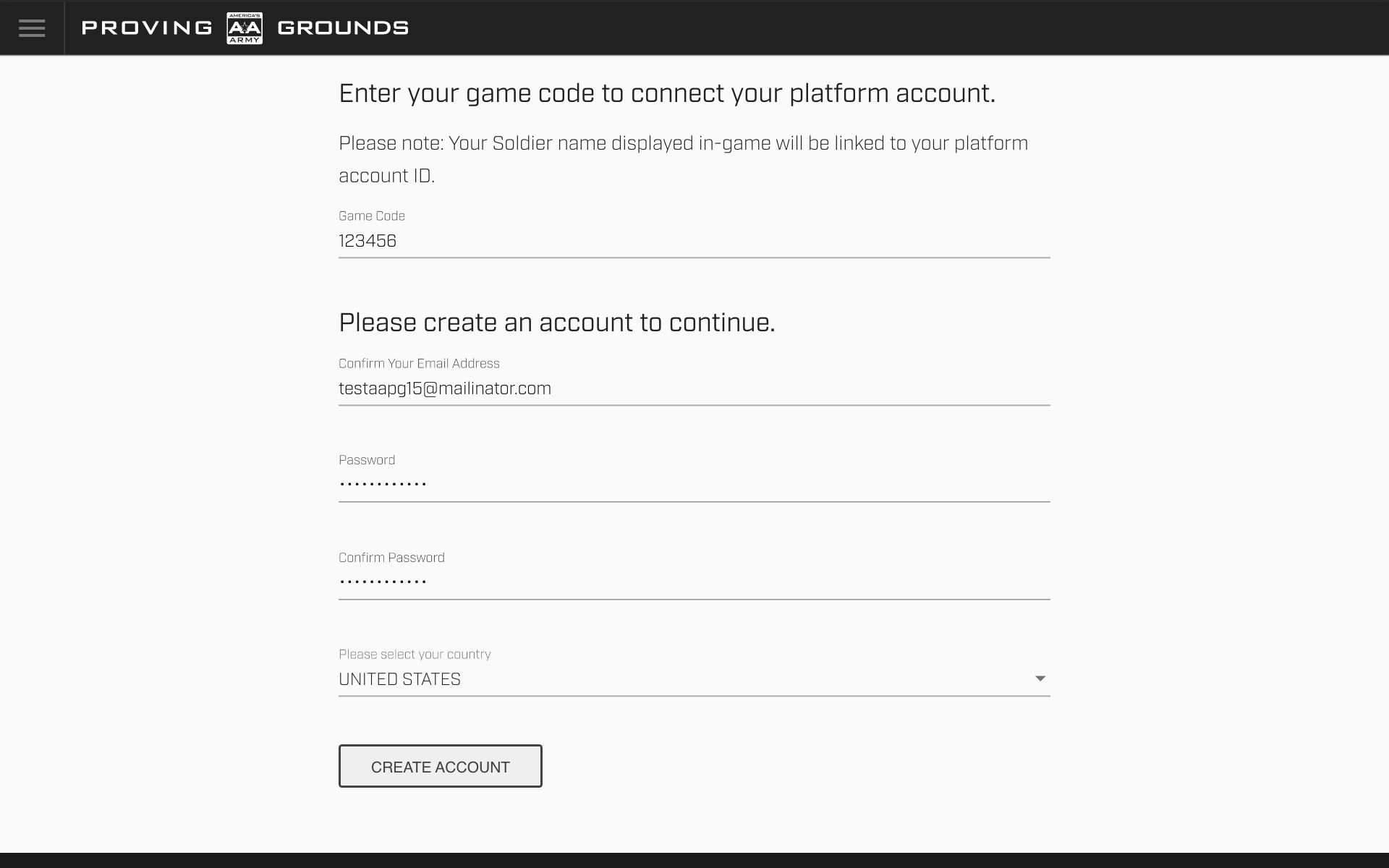
Task: Open the hamburger navigation menu
Action: 32,28
